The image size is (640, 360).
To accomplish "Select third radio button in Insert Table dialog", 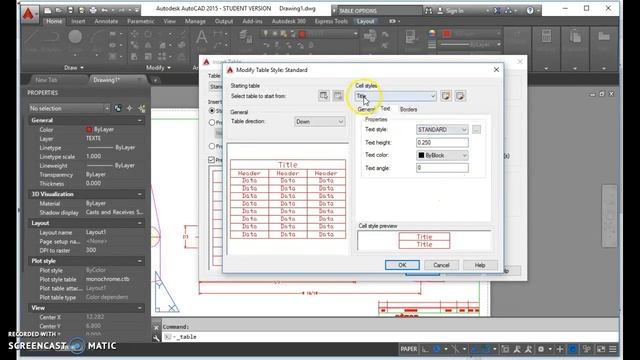I will pos(212,146).
